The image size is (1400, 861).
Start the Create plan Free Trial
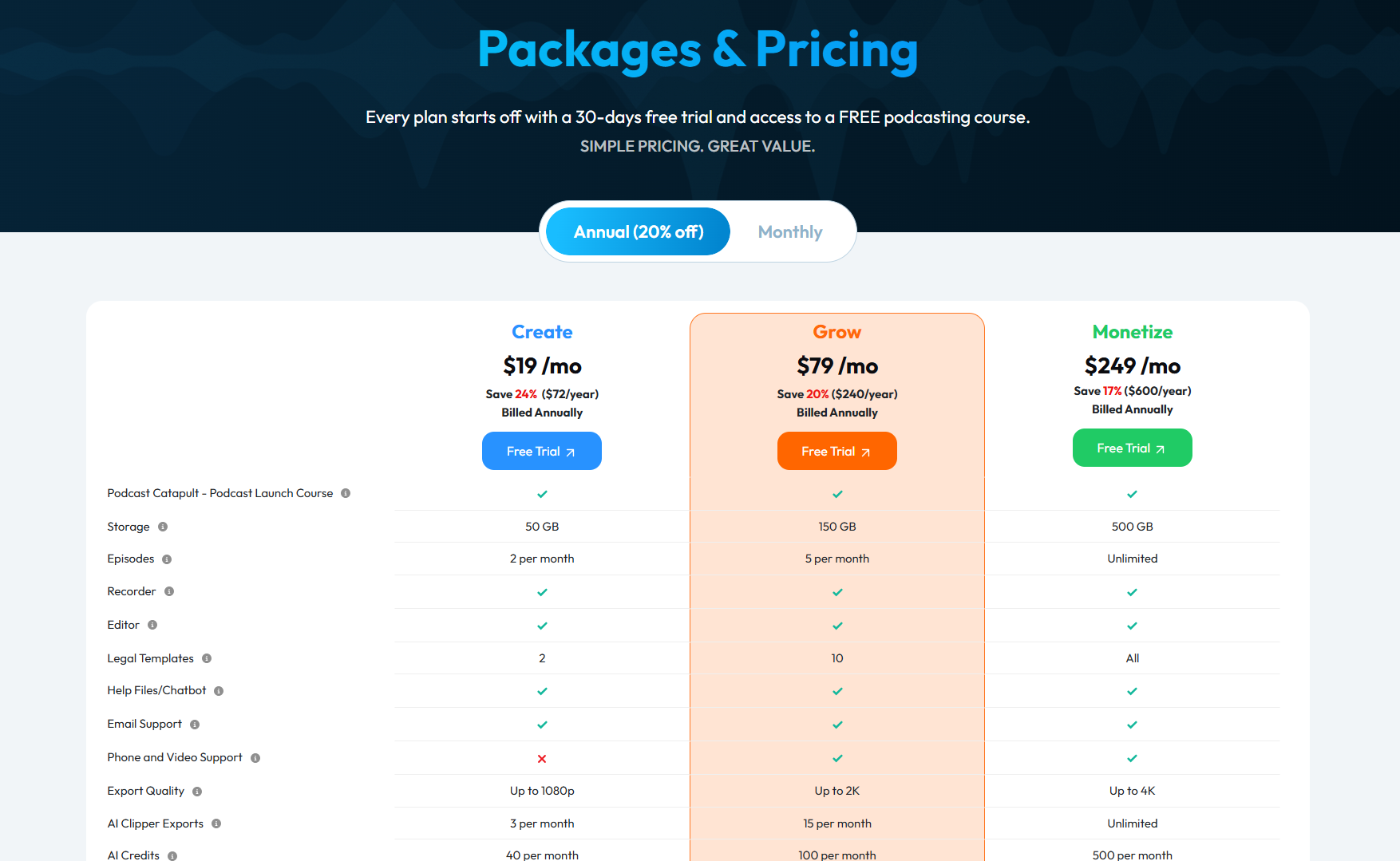[x=541, y=451]
